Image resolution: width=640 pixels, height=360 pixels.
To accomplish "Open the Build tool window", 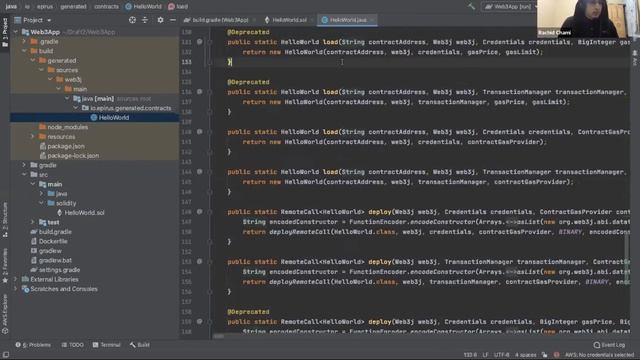I will pyautogui.click(x=140, y=345).
